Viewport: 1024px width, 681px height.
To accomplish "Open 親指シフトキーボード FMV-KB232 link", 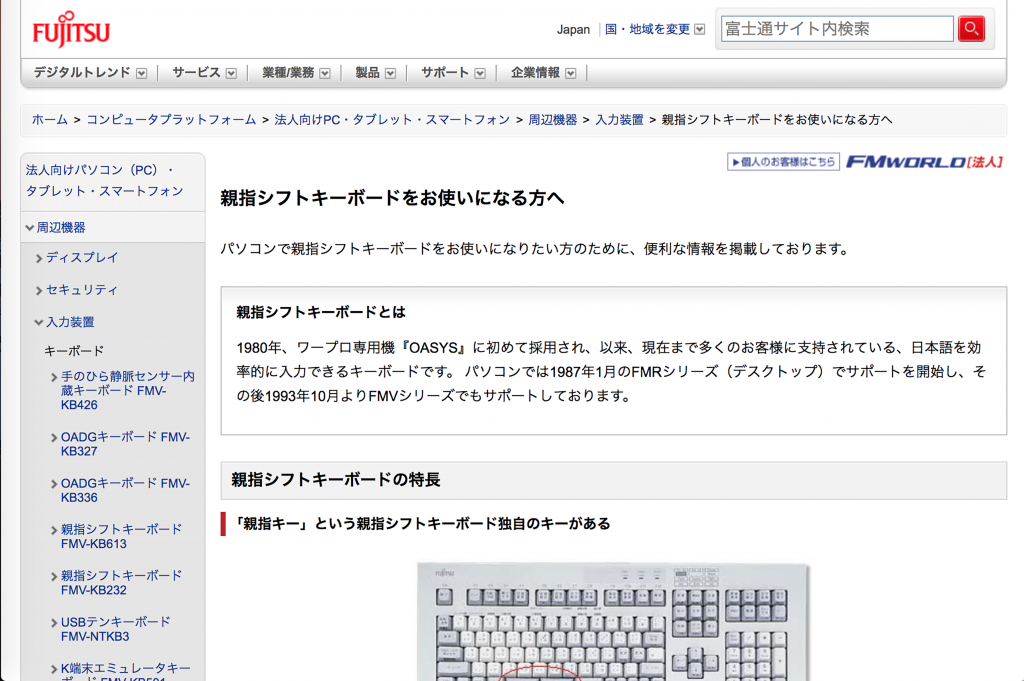I will [x=121, y=582].
